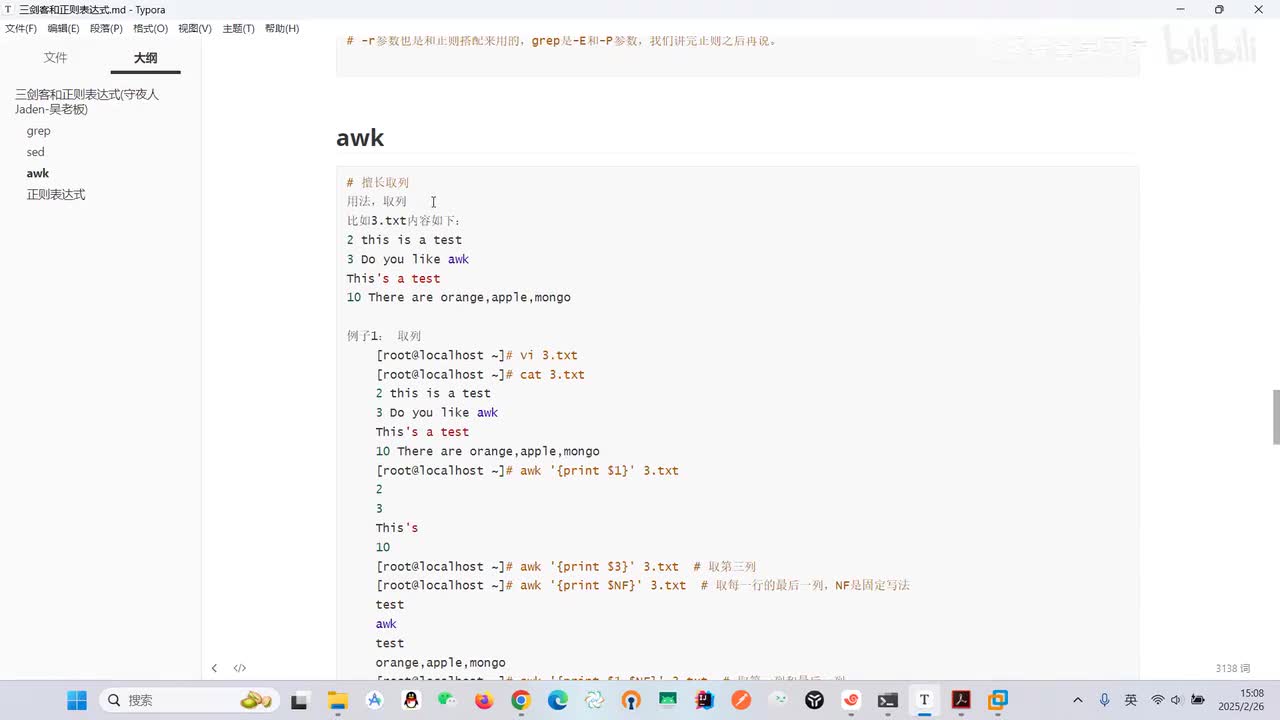Click the text '10 There are orange,apple,mongo' first occurrence
The image size is (1280, 720).
coord(459,297)
